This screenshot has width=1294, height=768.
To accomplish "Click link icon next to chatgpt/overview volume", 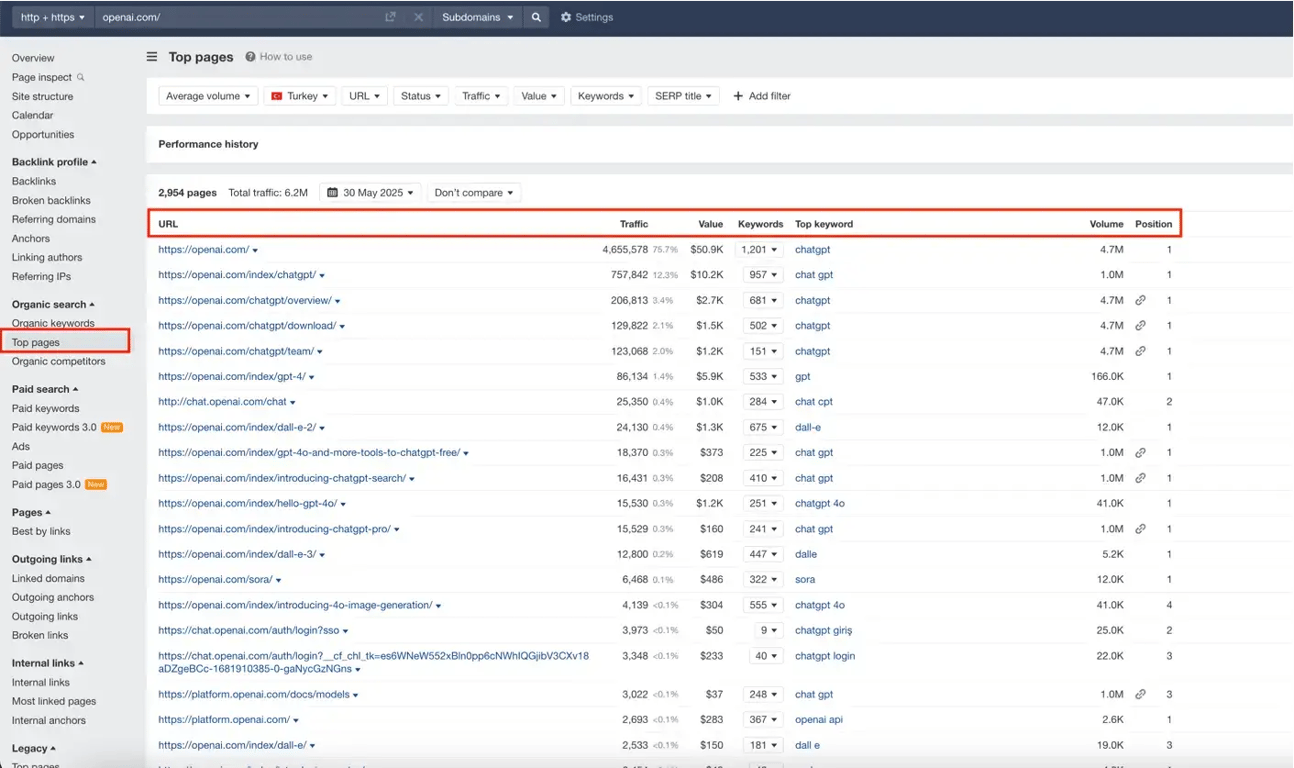I will point(1140,300).
